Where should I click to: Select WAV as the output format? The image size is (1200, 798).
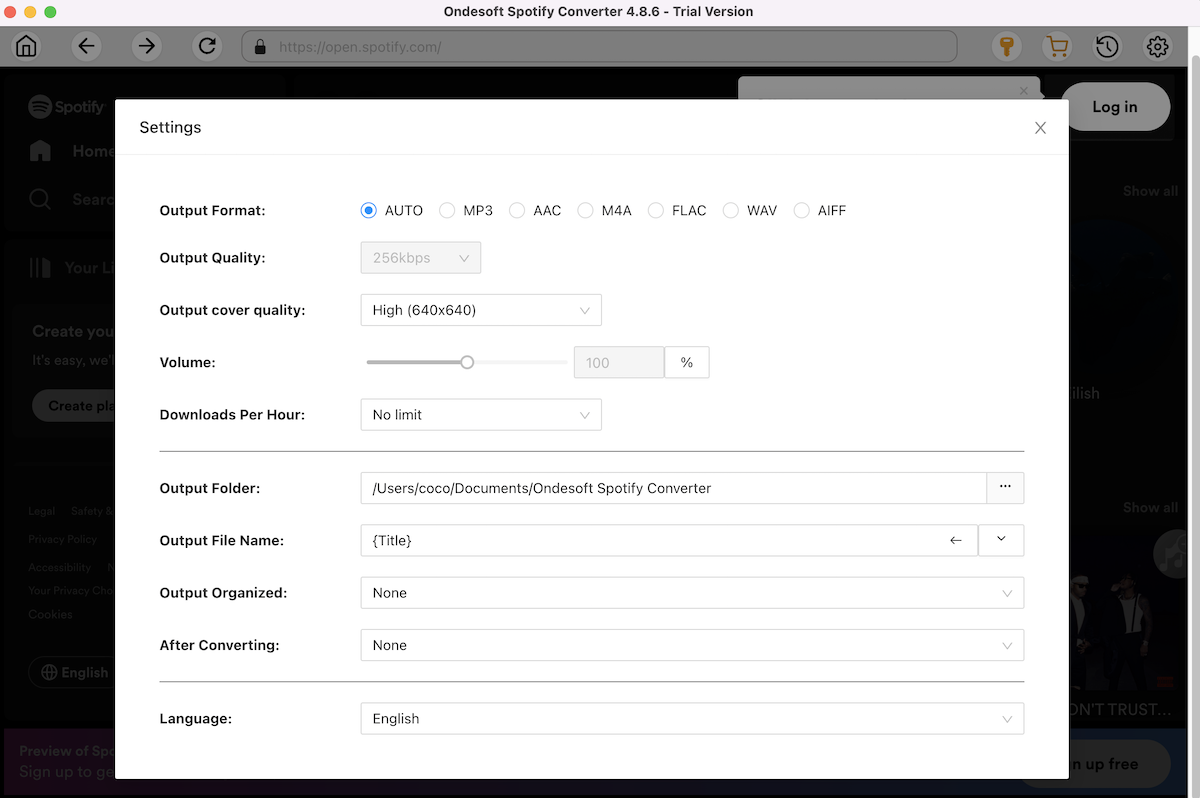731,211
